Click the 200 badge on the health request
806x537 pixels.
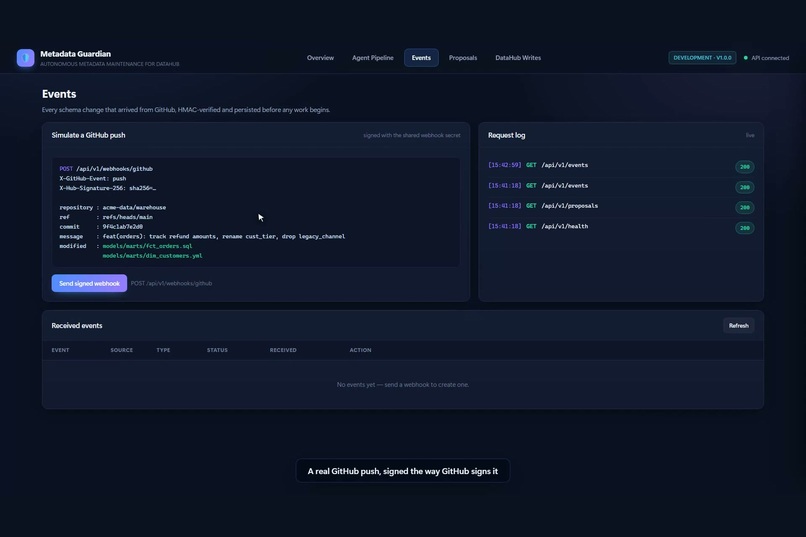744,228
